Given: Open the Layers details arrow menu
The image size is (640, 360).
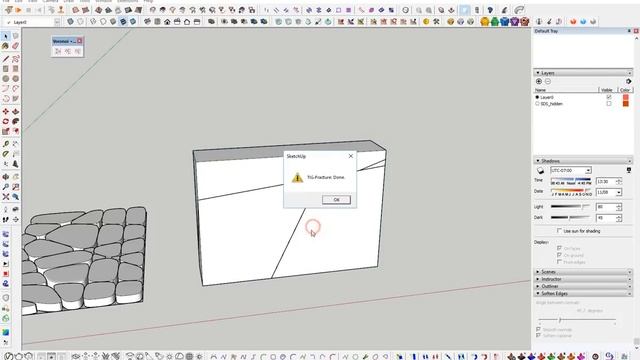Looking at the screenshot, I should 628,82.
